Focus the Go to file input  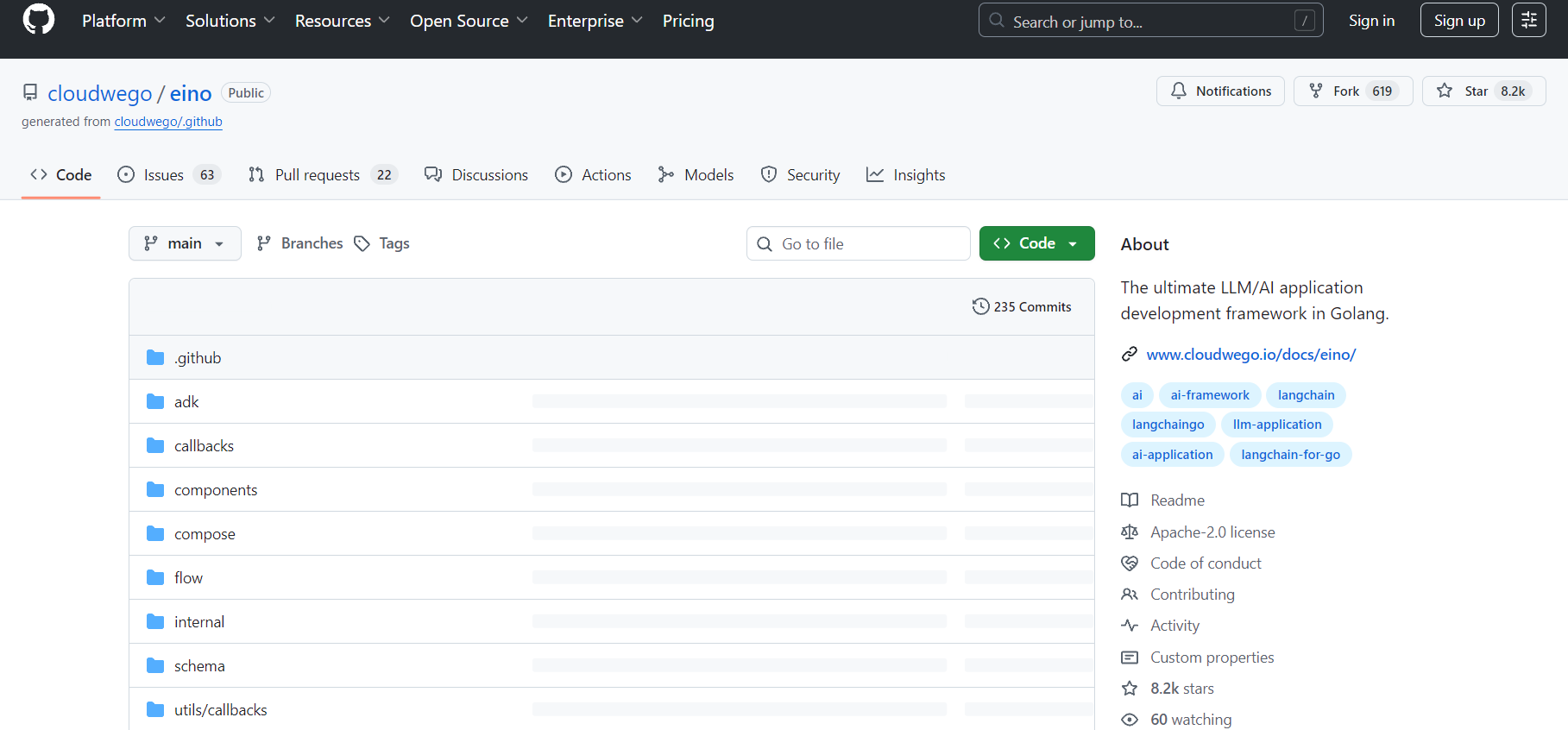tap(859, 243)
